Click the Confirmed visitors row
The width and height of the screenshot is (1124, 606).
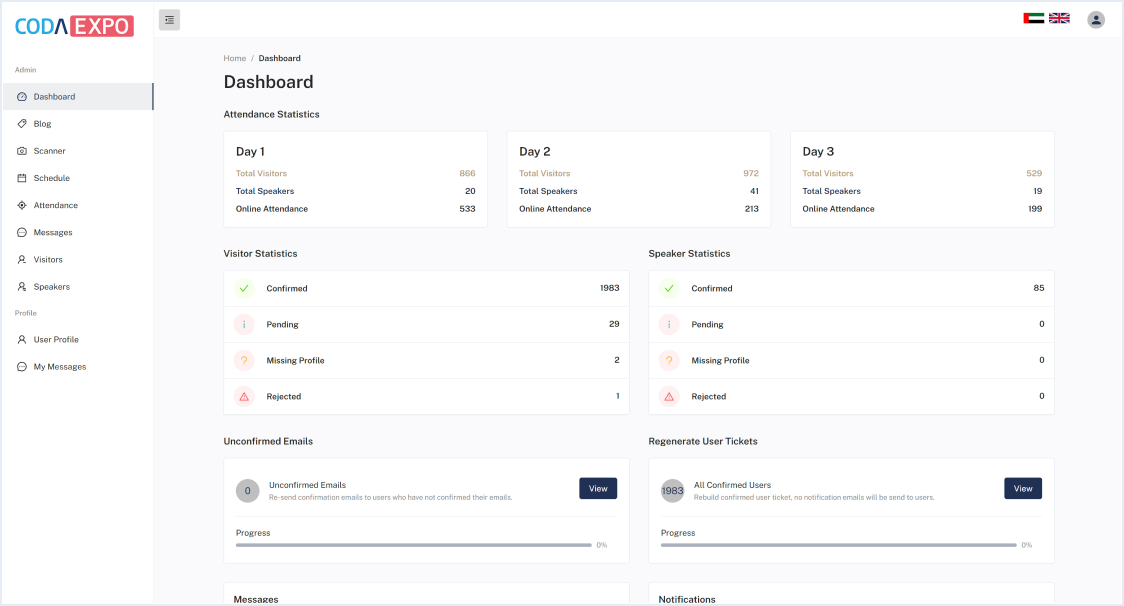[426, 288]
